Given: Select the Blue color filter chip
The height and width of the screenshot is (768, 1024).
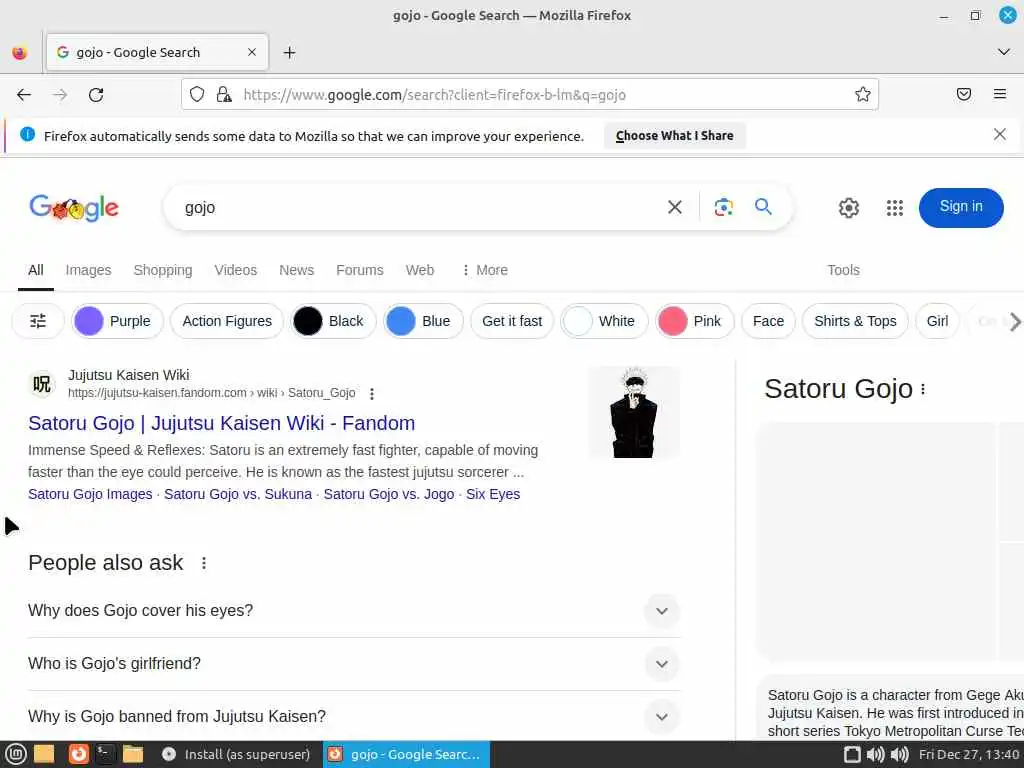Looking at the screenshot, I should pos(423,321).
